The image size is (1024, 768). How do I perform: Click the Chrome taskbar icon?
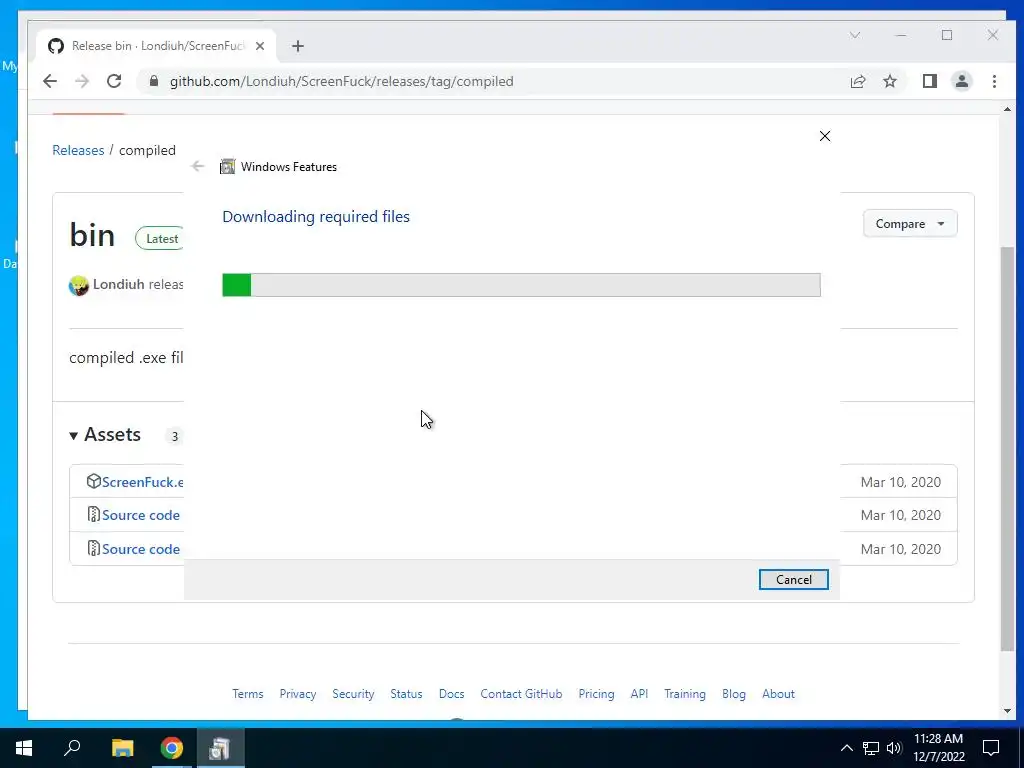(172, 748)
